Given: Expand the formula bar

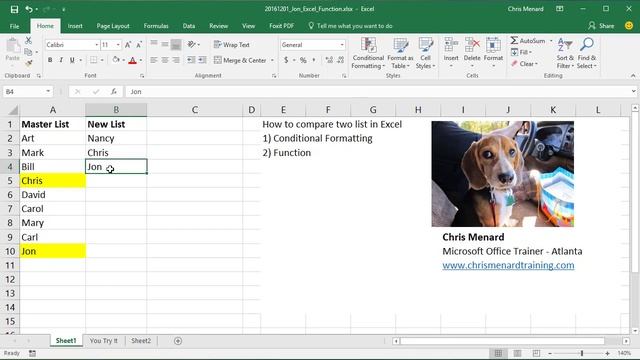Looking at the screenshot, I should pos(633,91).
